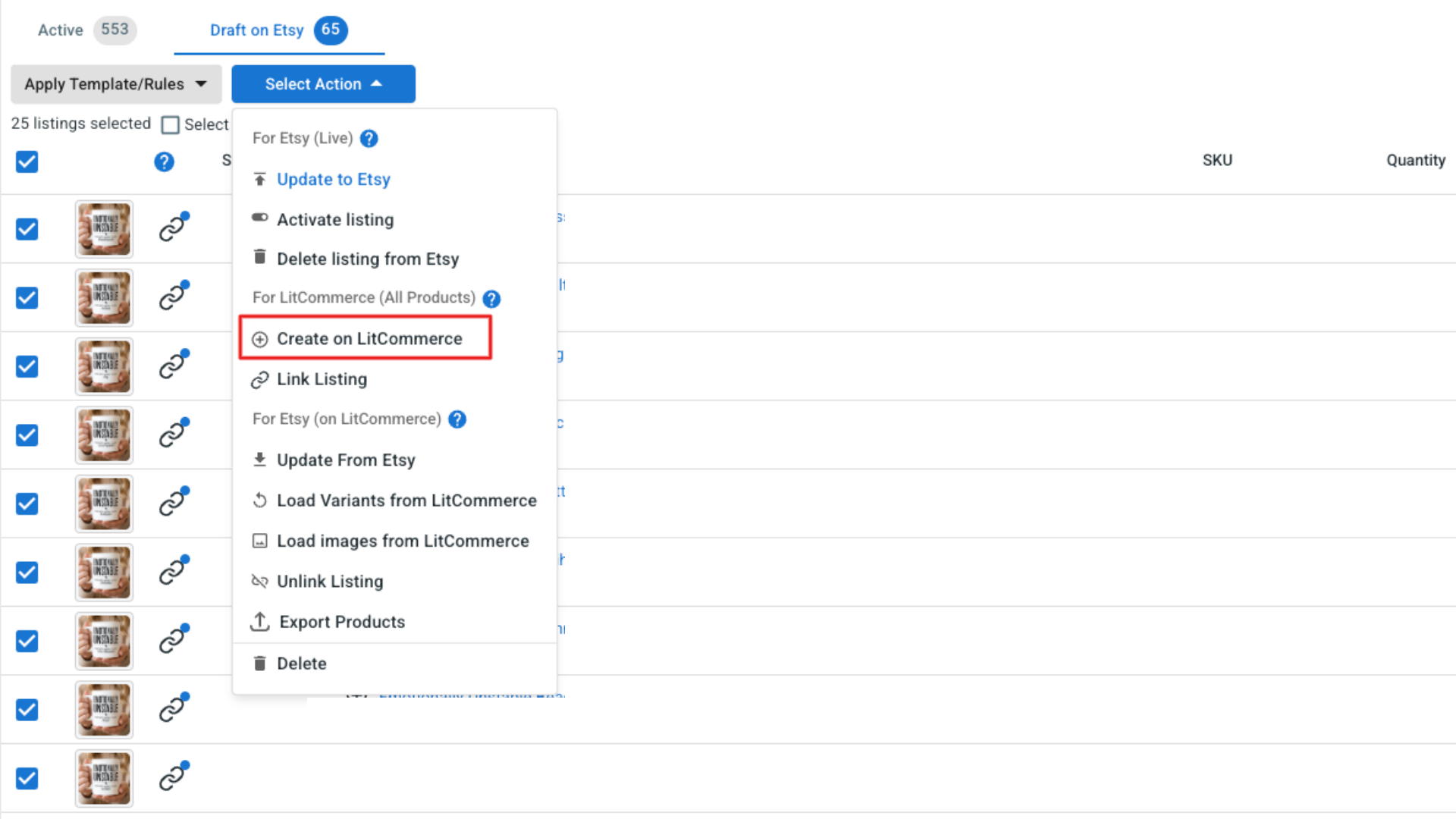
Task: Uncheck the third listing row checkbox
Action: [x=27, y=366]
